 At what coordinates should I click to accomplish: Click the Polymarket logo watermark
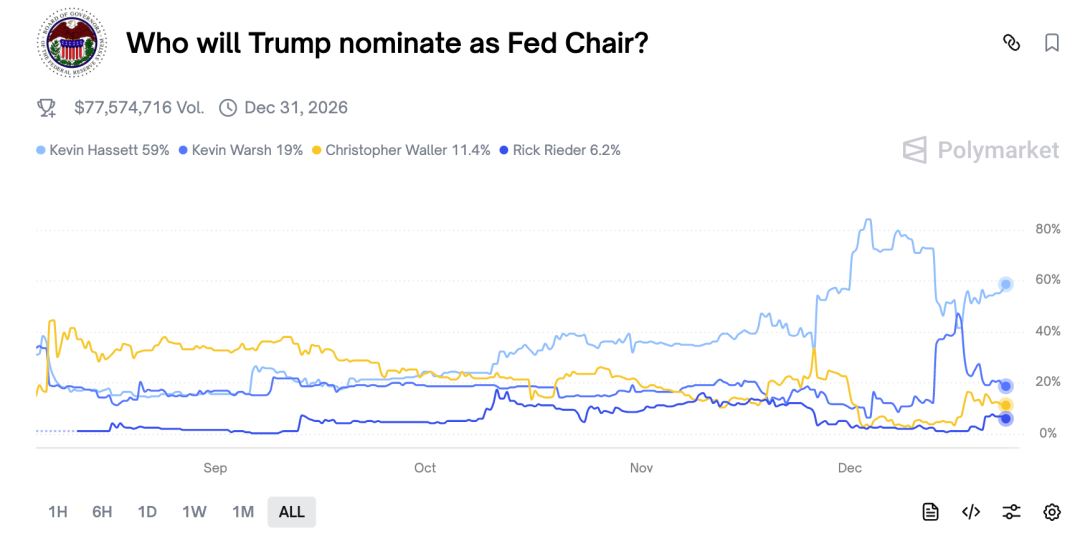point(980,150)
